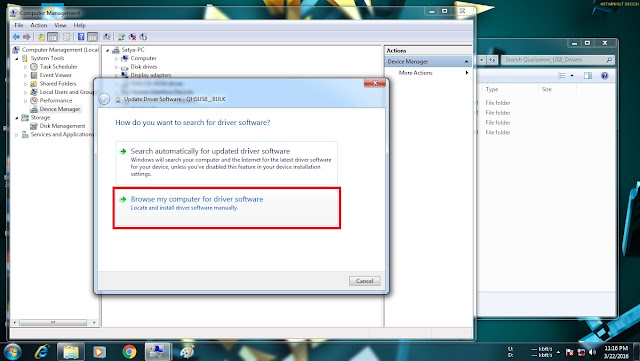Screen dimensions: 640x361
Task: Choose Browse my computer for driver software
Action: pyautogui.click(x=227, y=208)
